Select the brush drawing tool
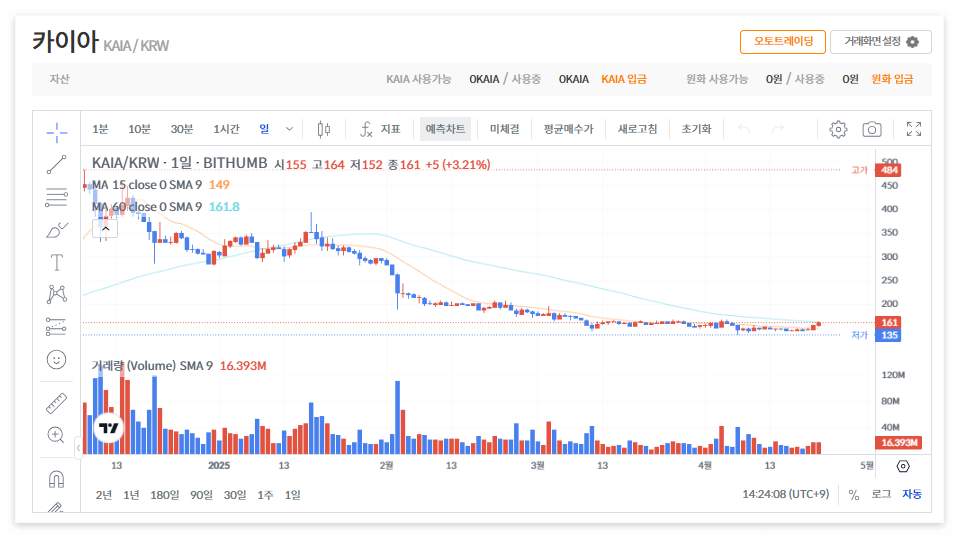This screenshot has width=959, height=538. point(56,230)
